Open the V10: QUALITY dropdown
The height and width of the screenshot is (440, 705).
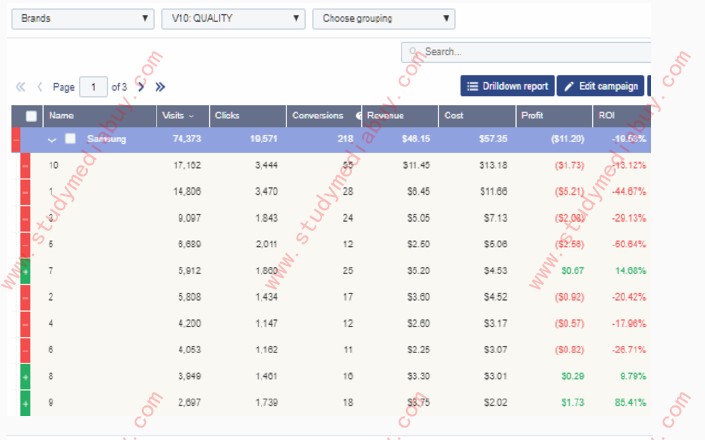coord(233,19)
